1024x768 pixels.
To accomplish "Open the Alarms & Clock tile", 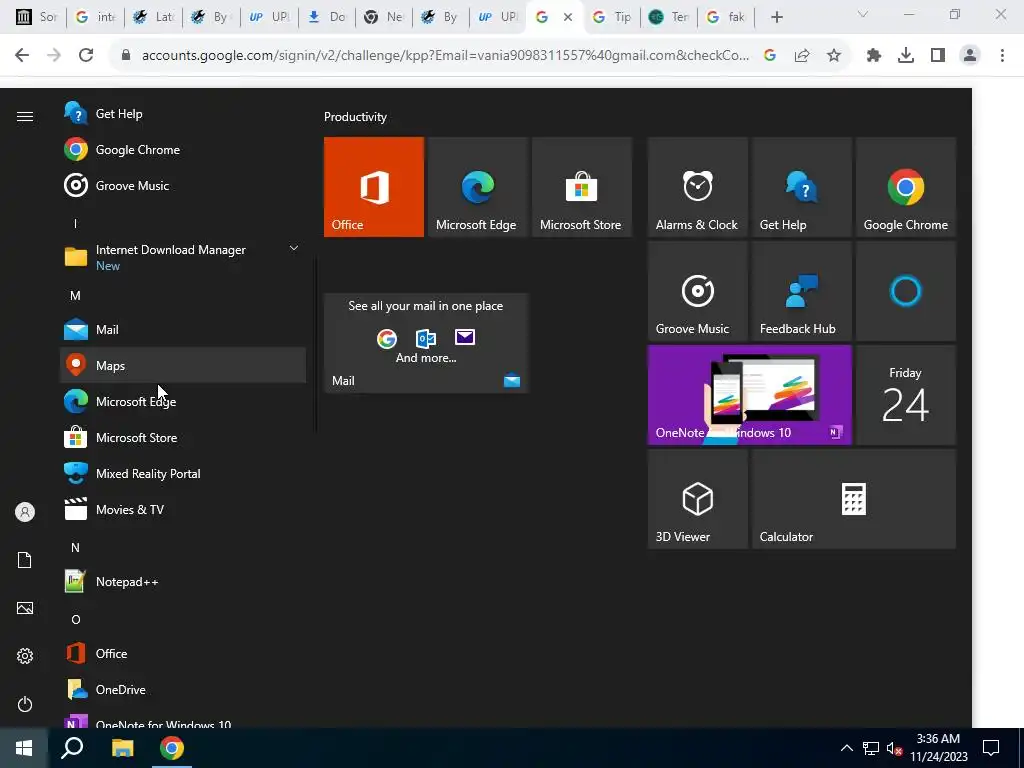I will 697,187.
